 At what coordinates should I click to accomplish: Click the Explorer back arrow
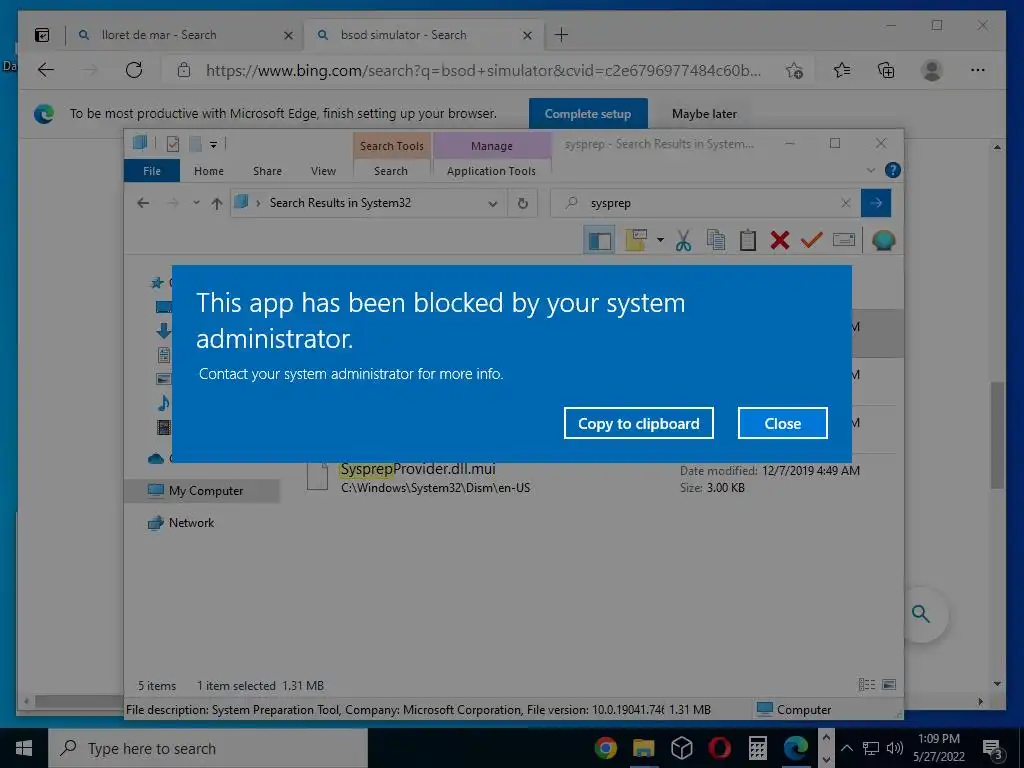click(143, 203)
